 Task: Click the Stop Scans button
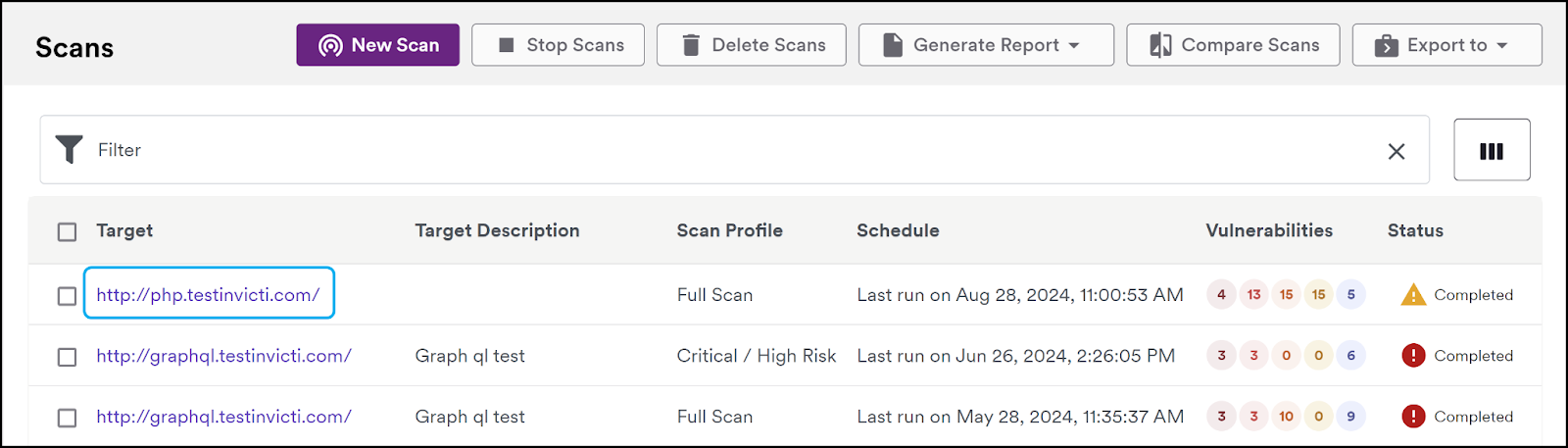pyautogui.click(x=558, y=45)
